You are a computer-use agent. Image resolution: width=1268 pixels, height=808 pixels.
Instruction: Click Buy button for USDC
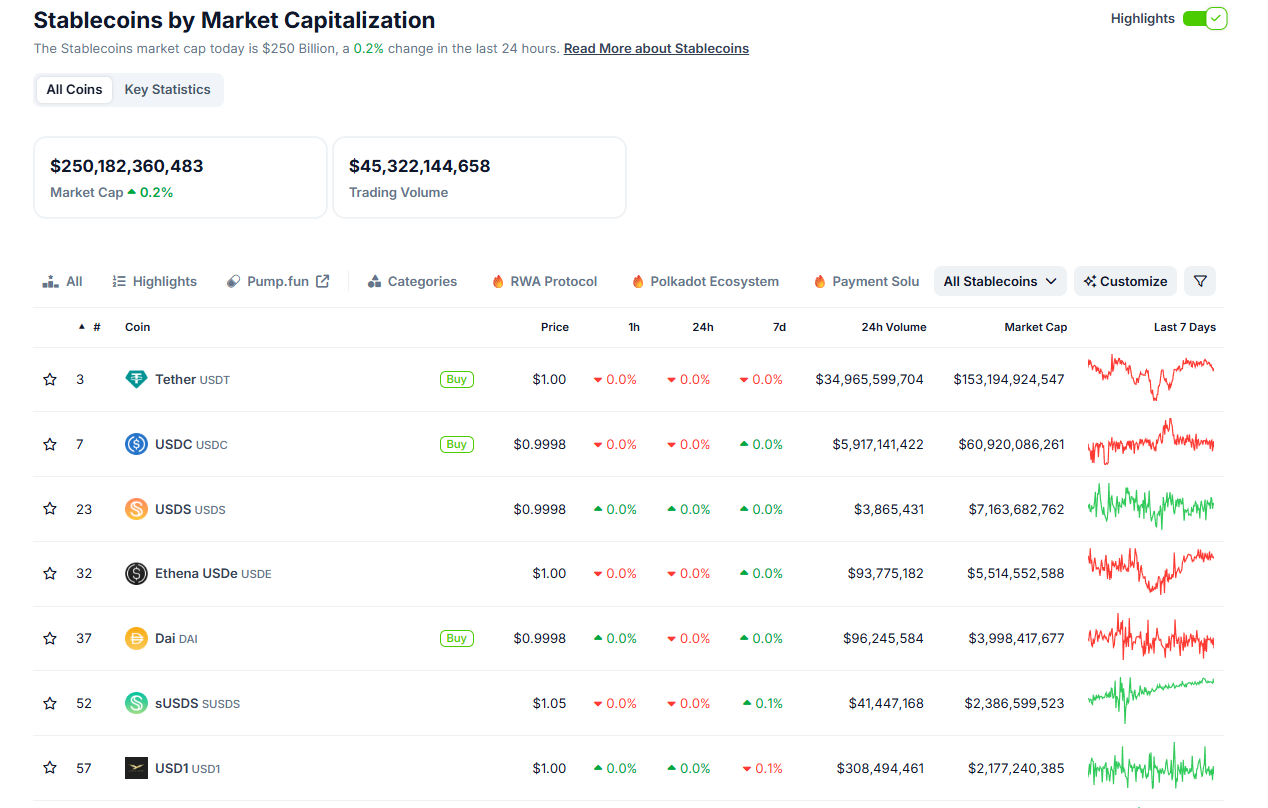[457, 444]
